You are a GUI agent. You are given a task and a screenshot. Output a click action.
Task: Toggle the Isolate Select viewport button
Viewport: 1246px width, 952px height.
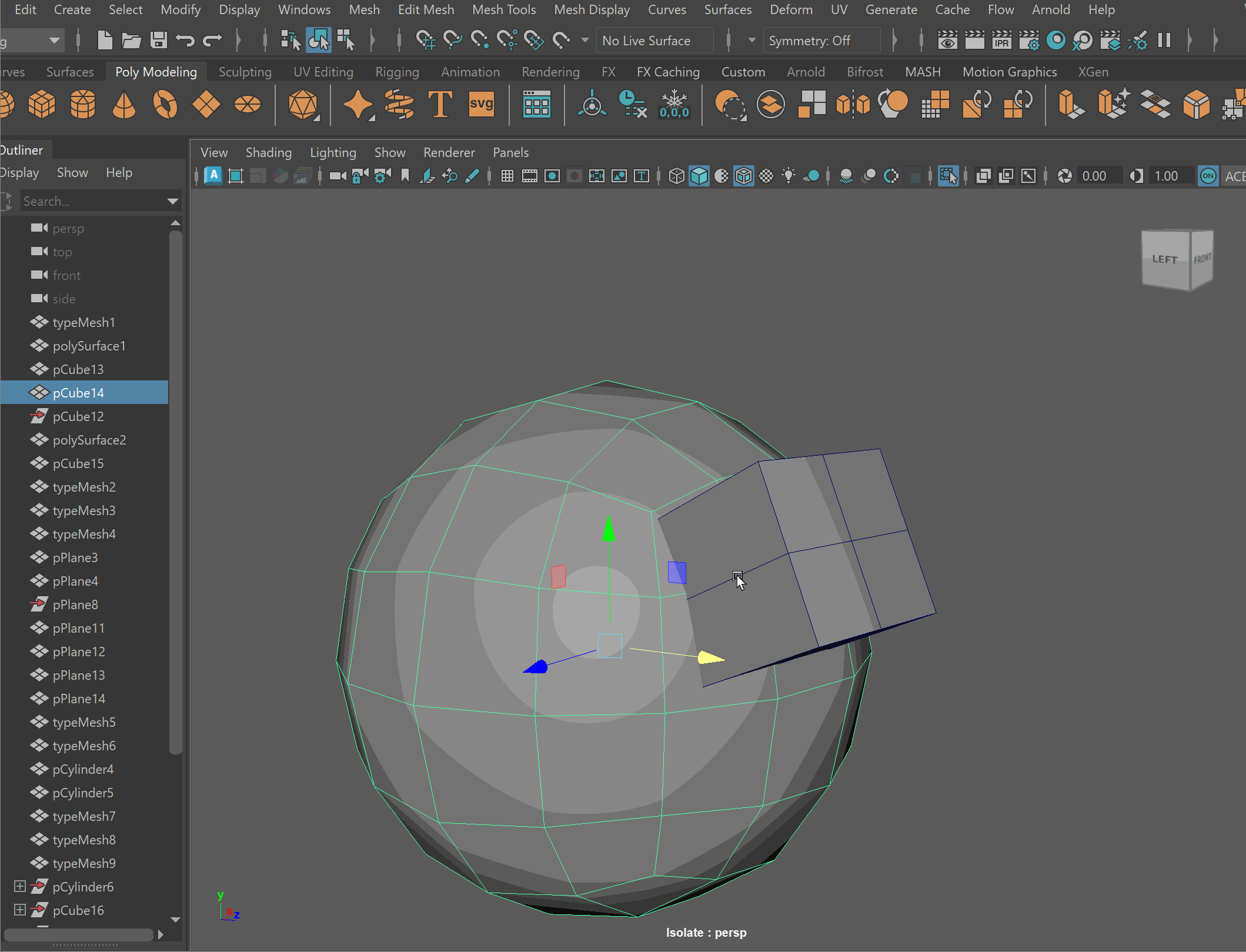click(948, 176)
